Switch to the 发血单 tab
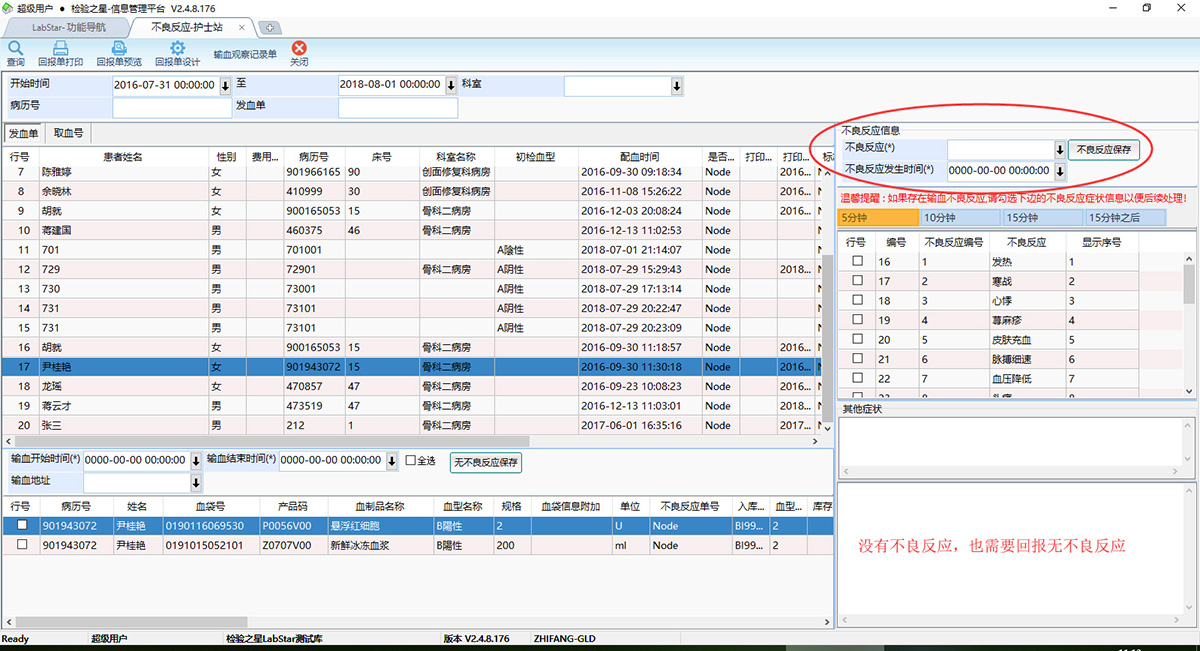Screen dimensions: 1200x651 point(23,133)
